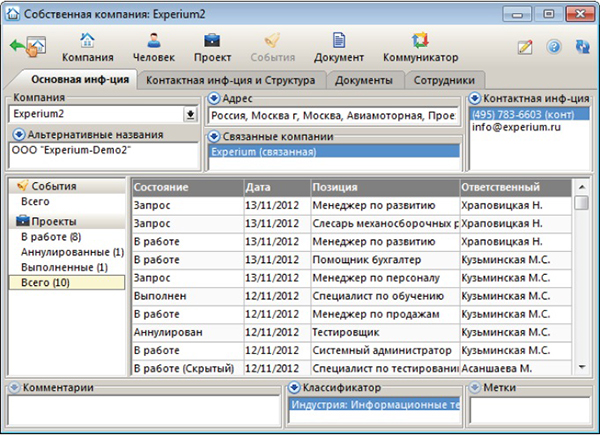Sort by Состояние column header
The width and height of the screenshot is (600, 435).
tap(188, 187)
